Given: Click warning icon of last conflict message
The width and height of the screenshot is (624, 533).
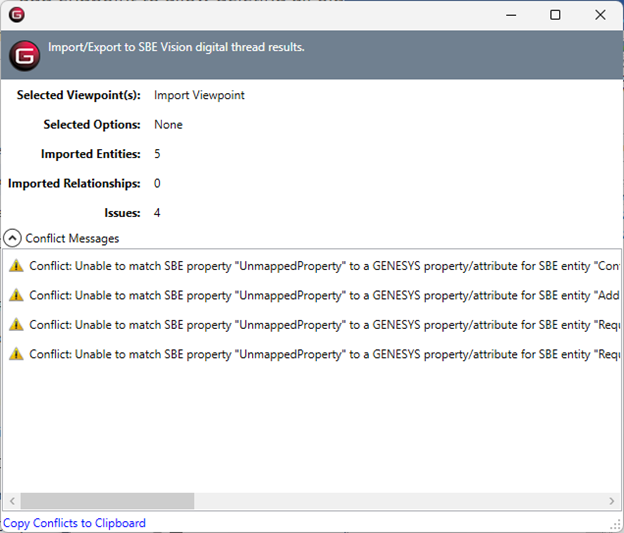Looking at the screenshot, I should [16, 354].
